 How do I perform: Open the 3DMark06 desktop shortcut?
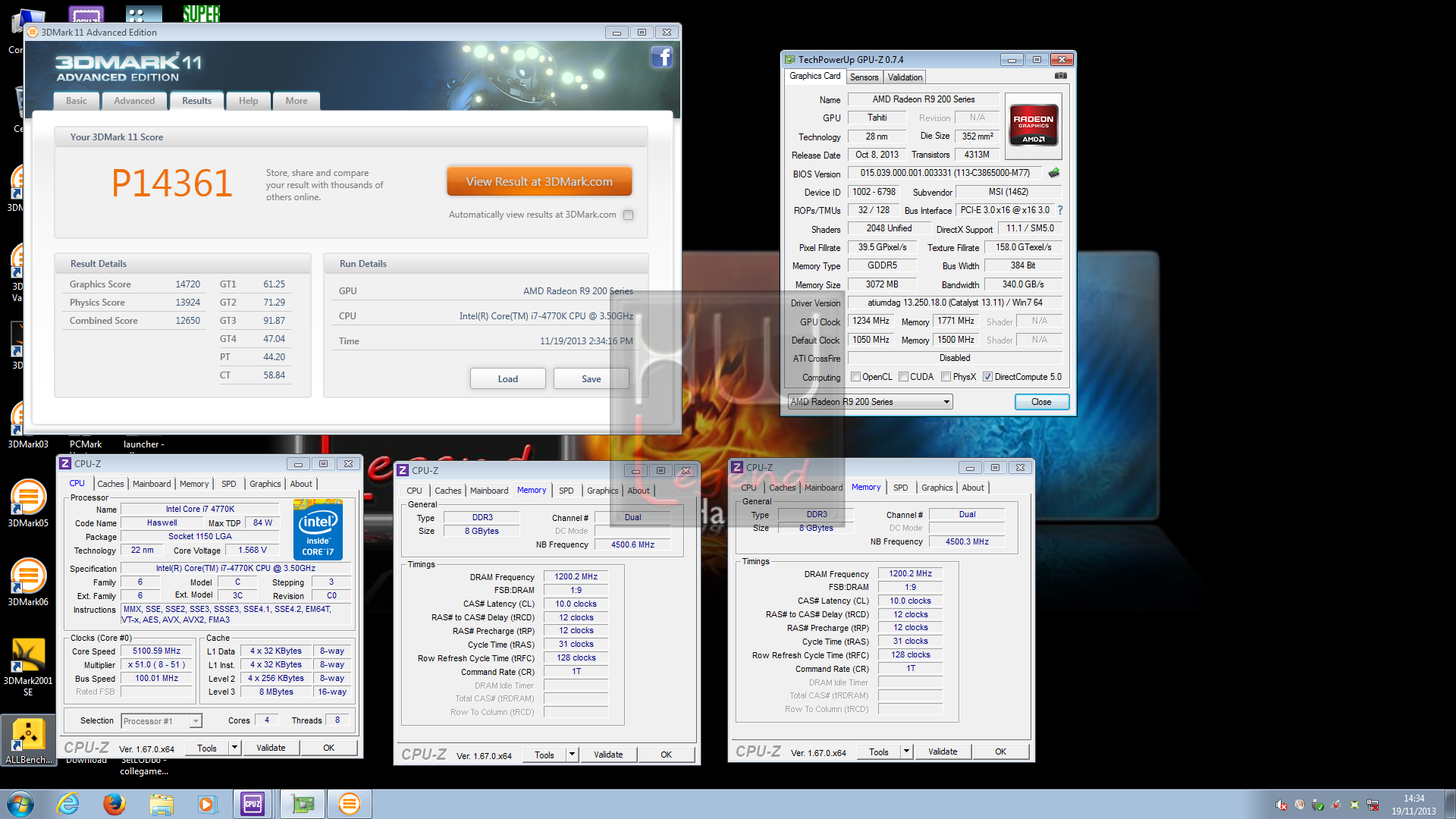pyautogui.click(x=28, y=582)
